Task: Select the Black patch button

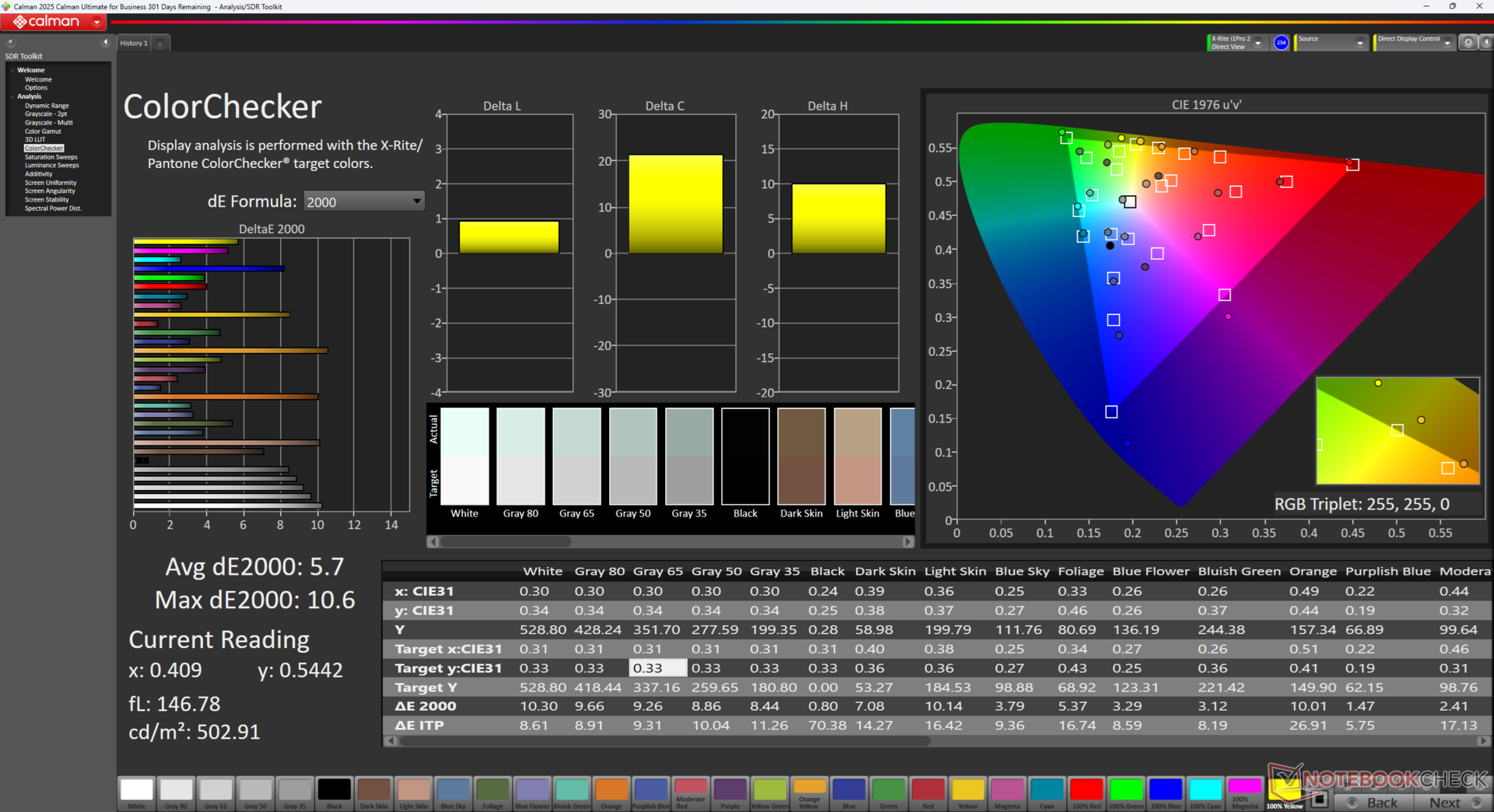Action: click(x=335, y=793)
